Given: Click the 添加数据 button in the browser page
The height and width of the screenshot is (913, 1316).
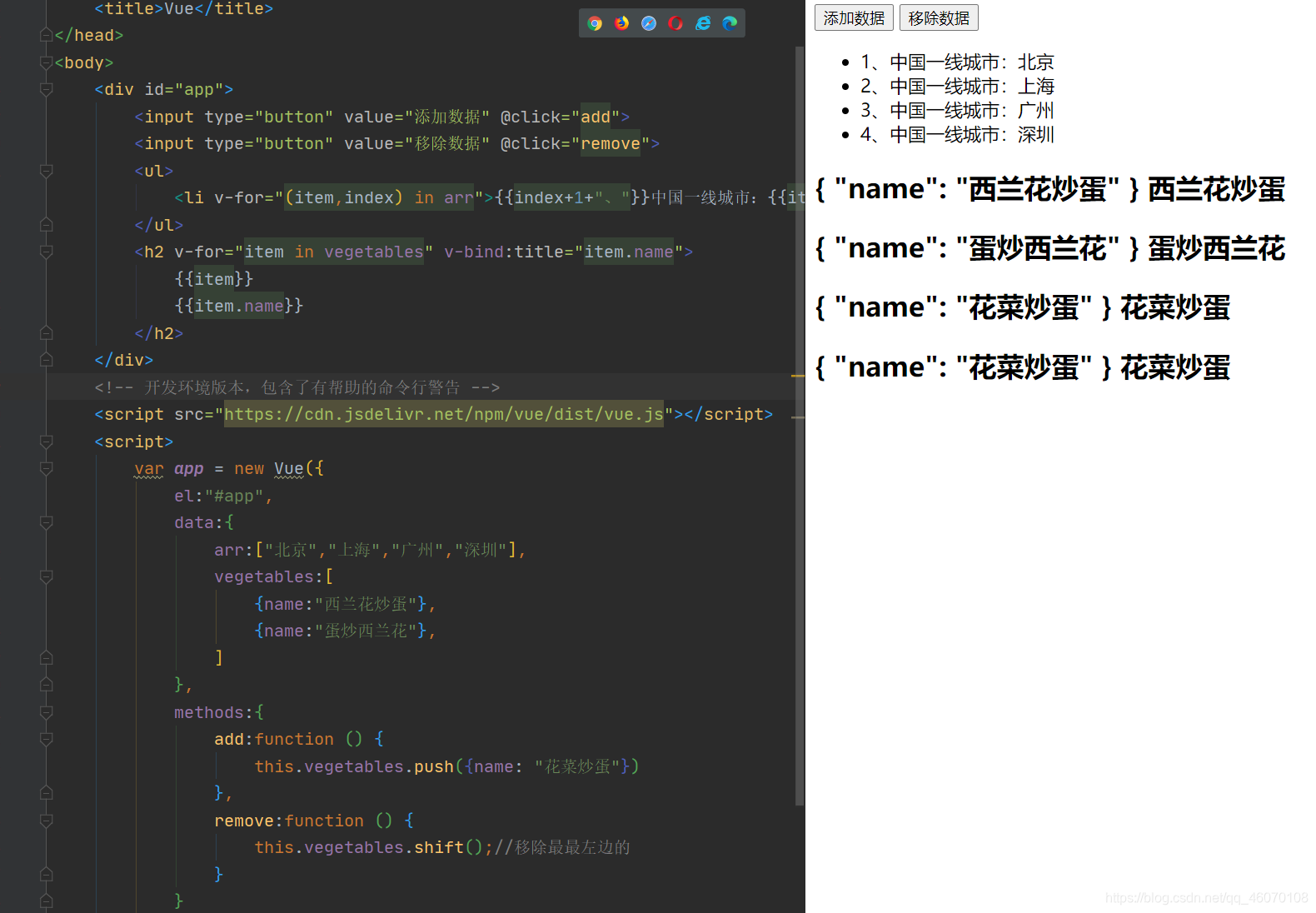Looking at the screenshot, I should tap(854, 17).
